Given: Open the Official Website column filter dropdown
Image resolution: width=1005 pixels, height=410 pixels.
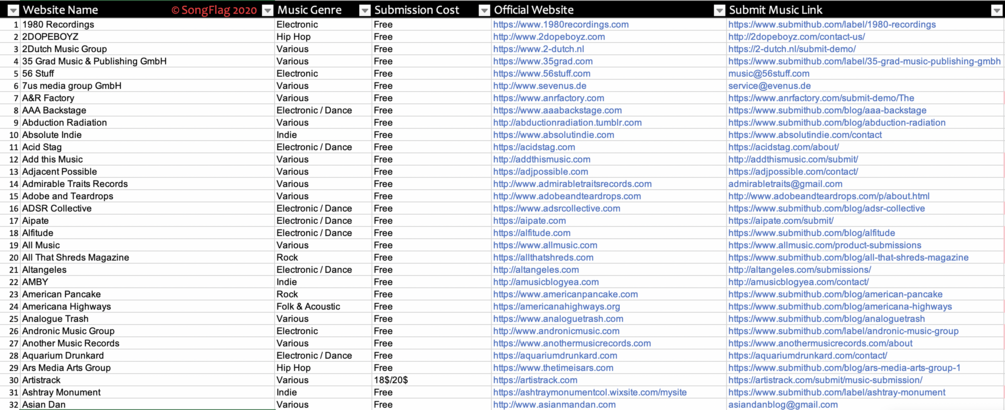Looking at the screenshot, I should coord(719,10).
